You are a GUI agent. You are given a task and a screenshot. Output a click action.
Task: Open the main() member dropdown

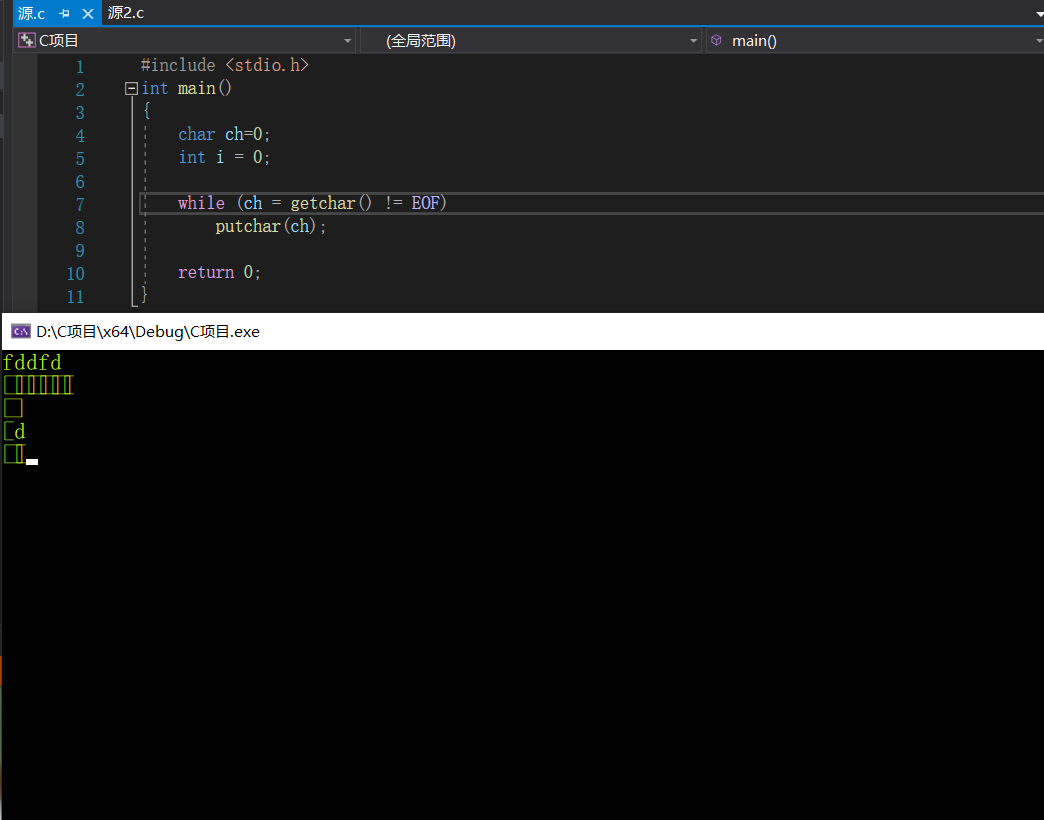[1038, 41]
